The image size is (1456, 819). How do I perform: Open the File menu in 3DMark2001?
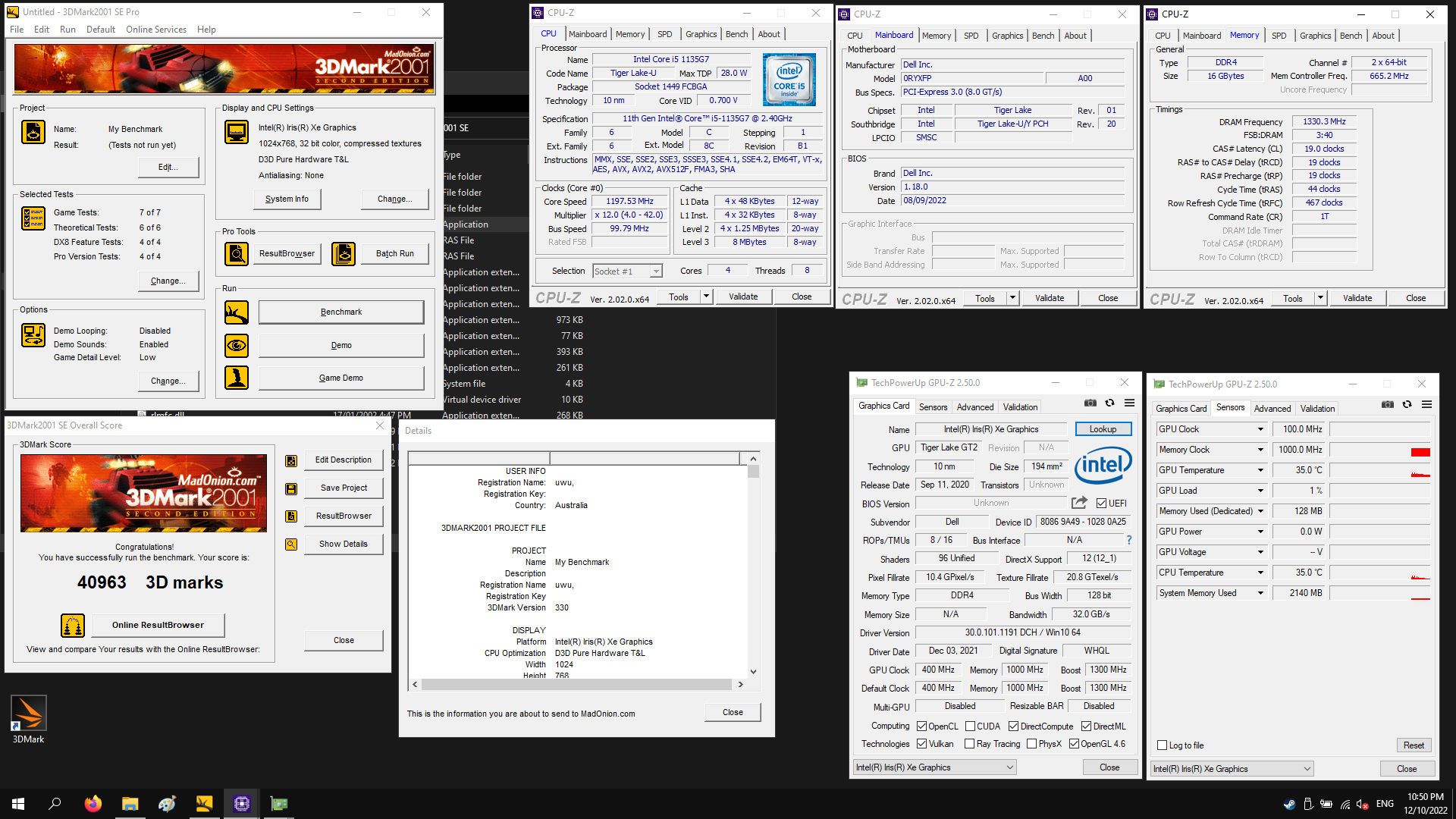17,30
